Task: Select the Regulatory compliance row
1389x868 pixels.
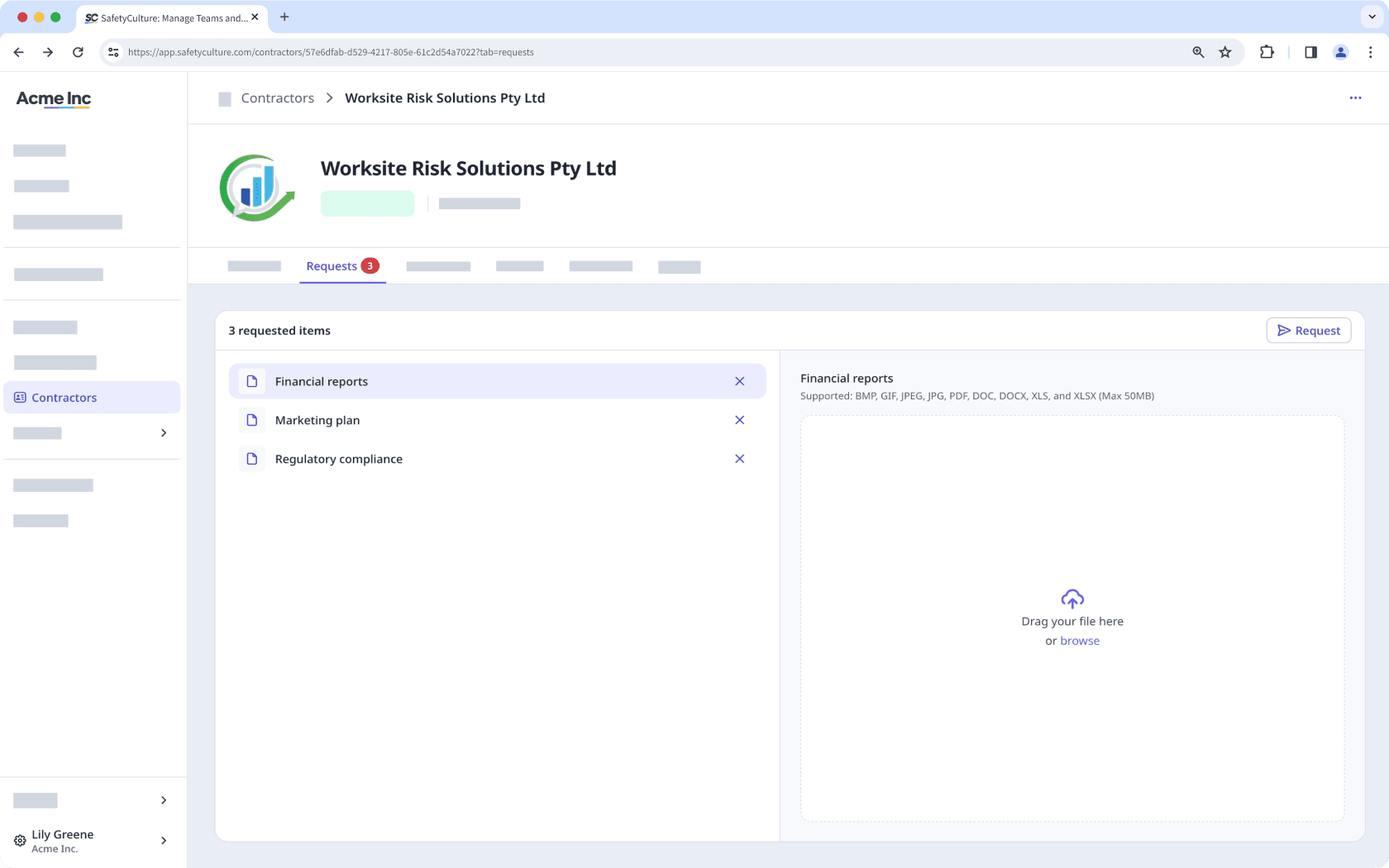Action: tap(497, 459)
